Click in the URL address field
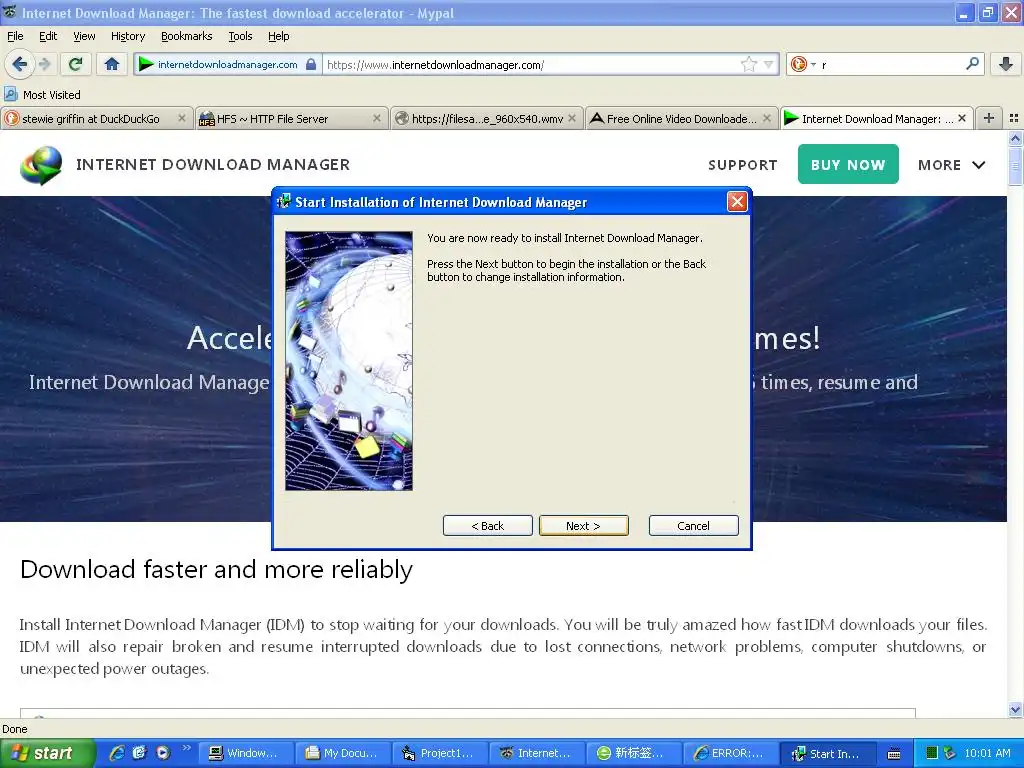 click(530, 65)
